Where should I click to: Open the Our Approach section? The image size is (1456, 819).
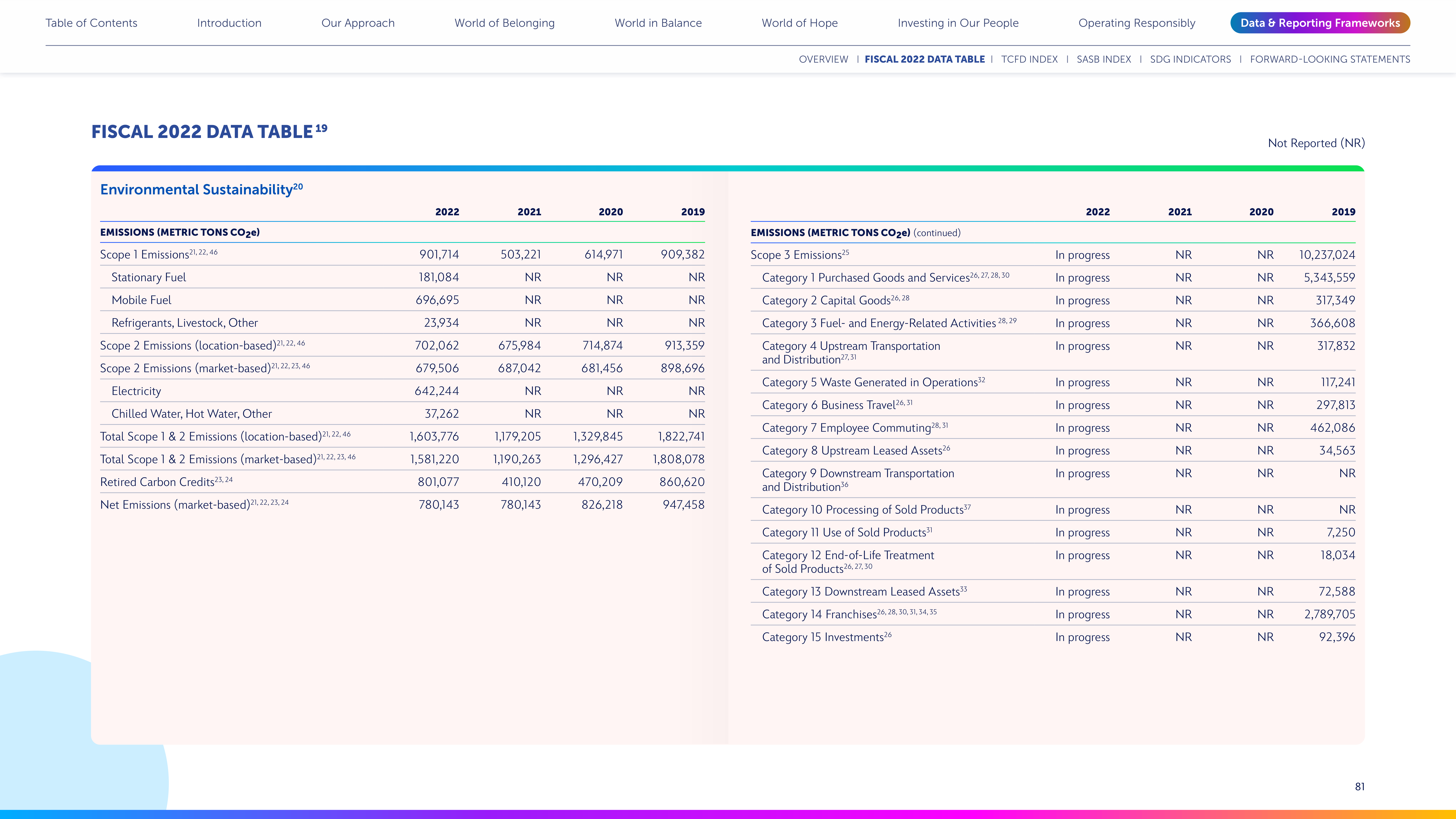358,23
